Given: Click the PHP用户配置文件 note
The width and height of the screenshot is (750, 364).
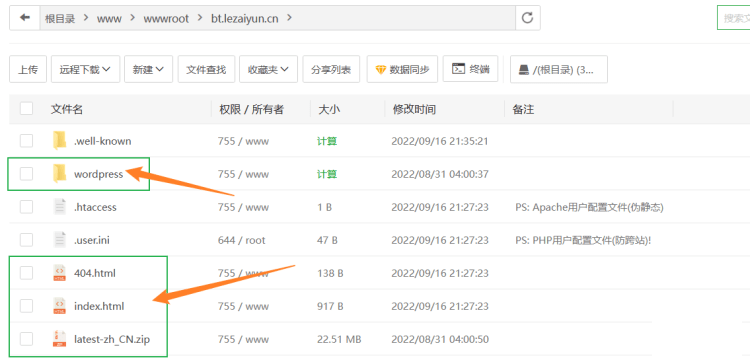Looking at the screenshot, I should [583, 240].
